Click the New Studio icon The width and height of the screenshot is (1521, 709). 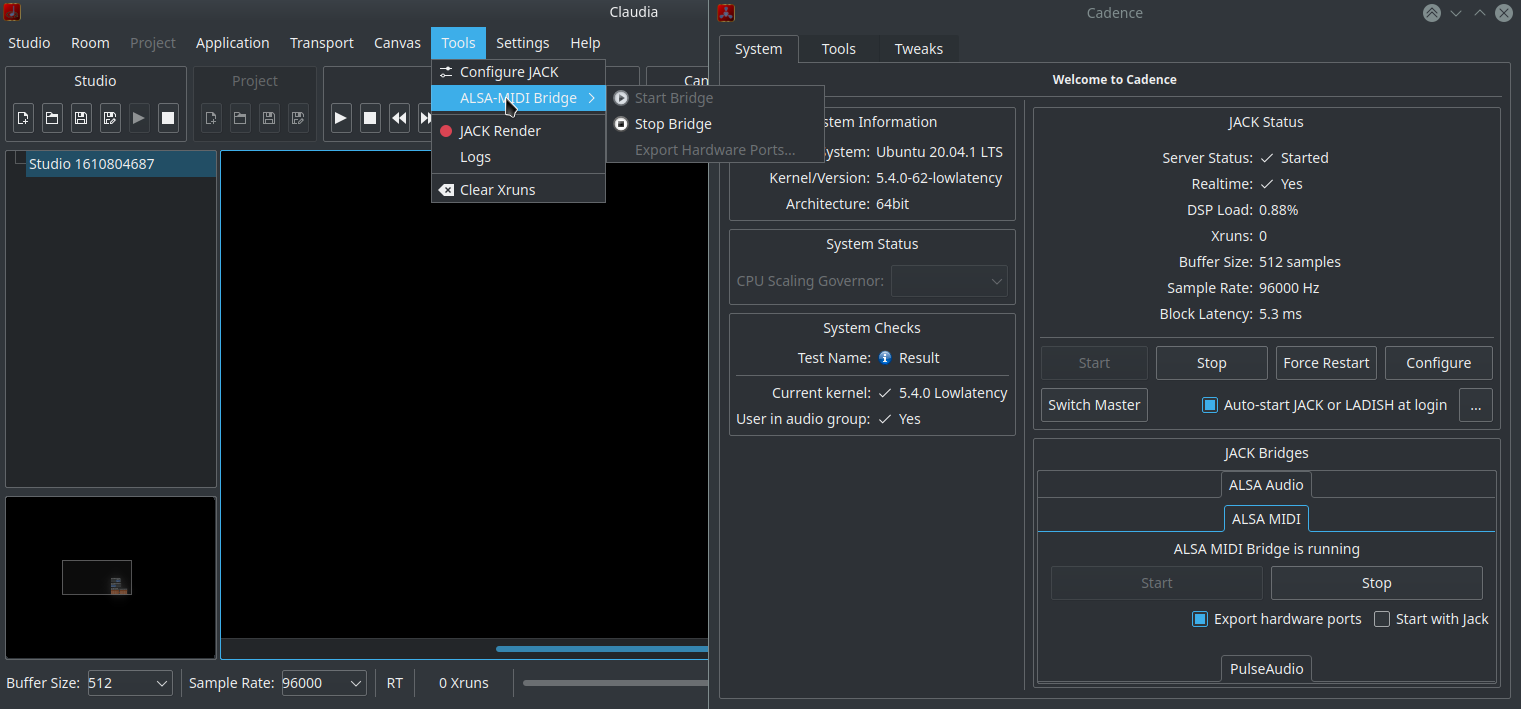click(x=23, y=118)
